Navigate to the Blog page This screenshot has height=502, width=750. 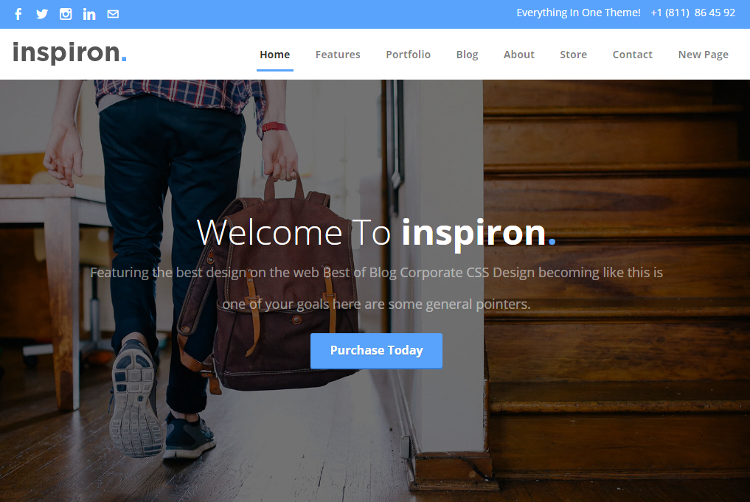tap(467, 55)
